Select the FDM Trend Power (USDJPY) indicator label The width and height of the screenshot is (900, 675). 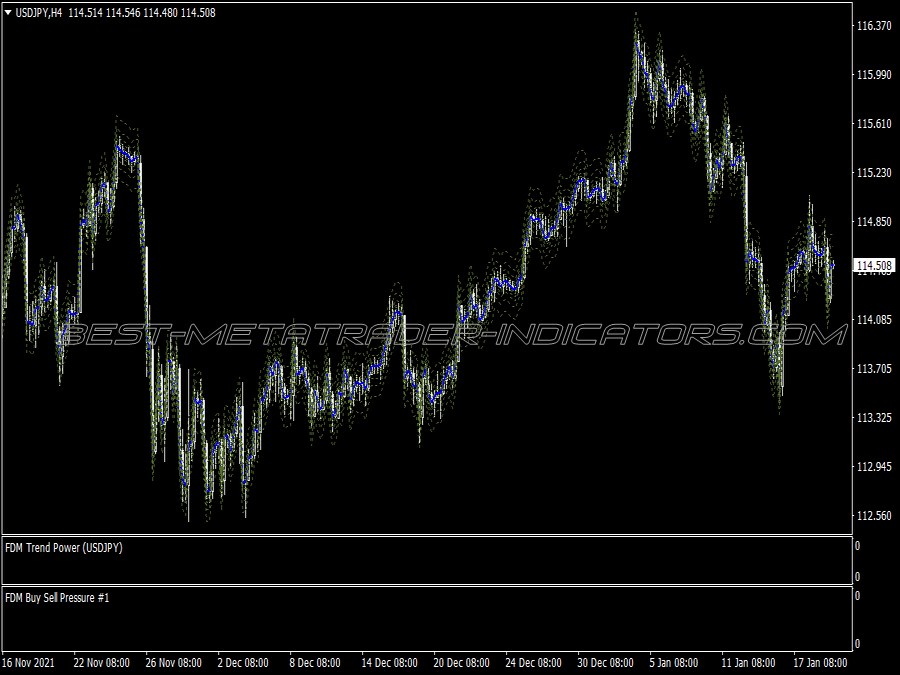64,548
